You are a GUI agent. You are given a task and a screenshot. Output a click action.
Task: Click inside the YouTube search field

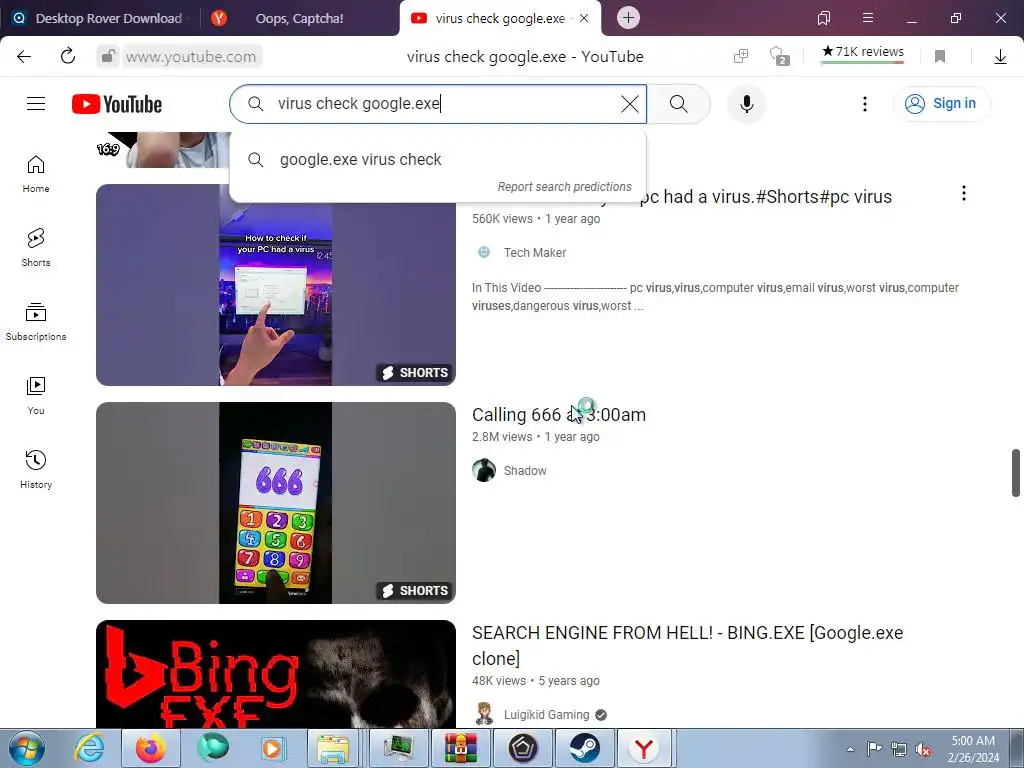[x=438, y=104]
